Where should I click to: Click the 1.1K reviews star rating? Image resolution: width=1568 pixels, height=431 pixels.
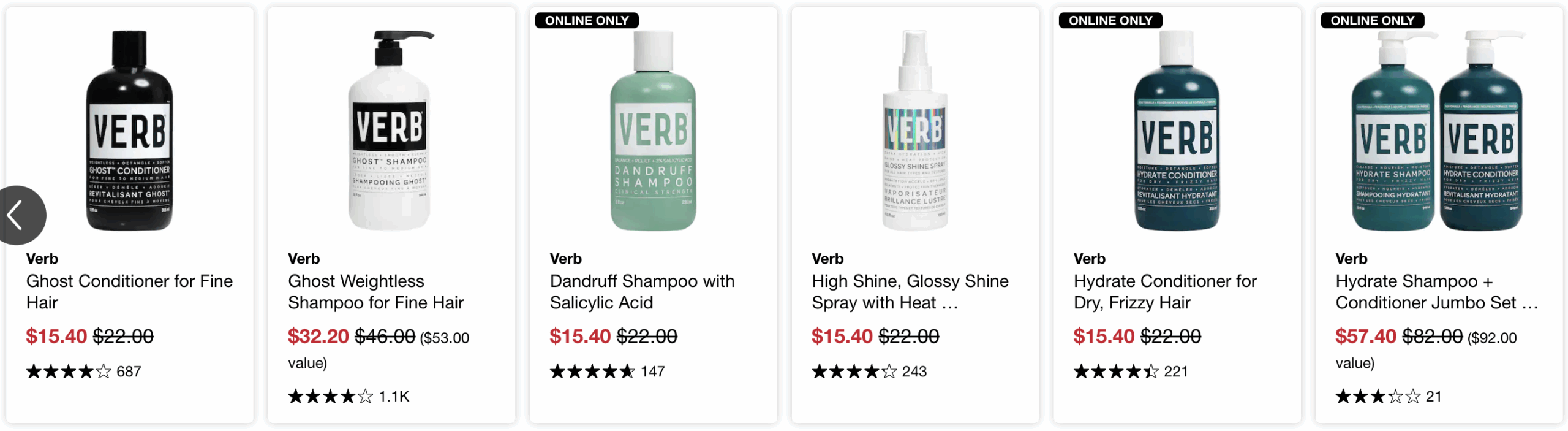[331, 397]
